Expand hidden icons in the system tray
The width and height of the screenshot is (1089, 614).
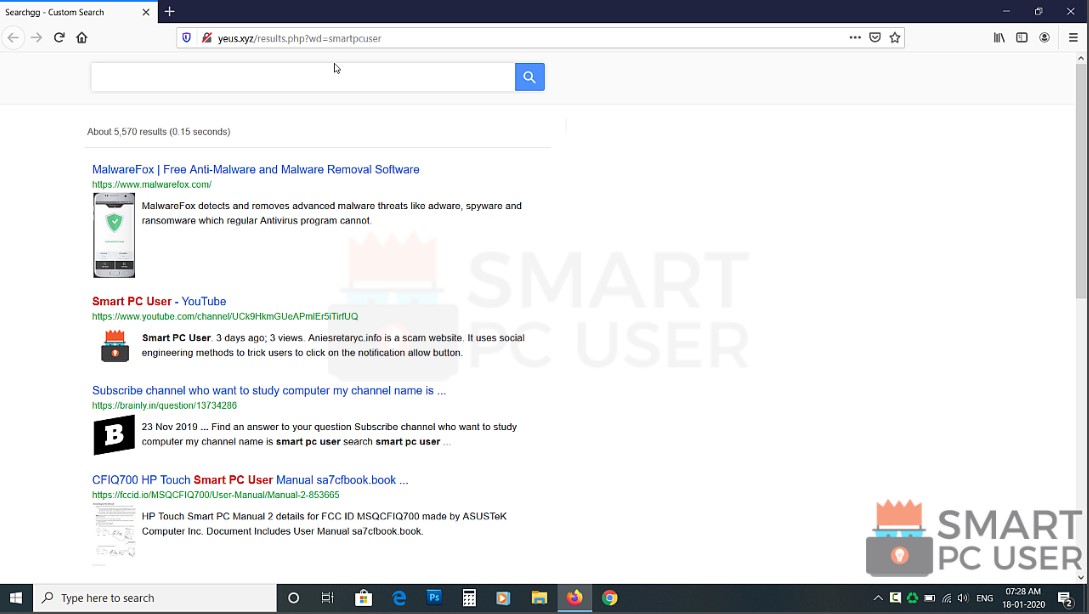tap(878, 597)
